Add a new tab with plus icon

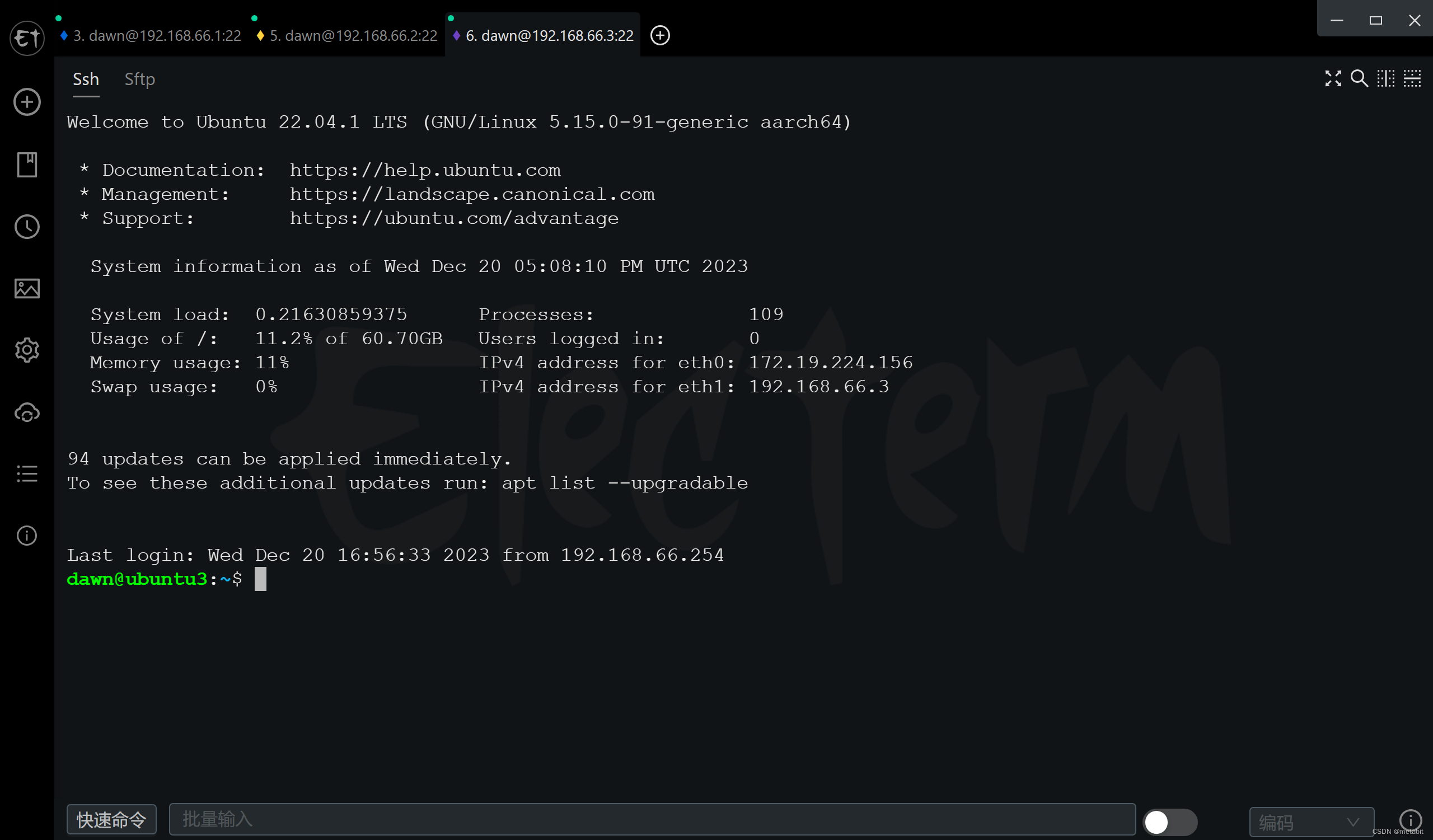[659, 35]
